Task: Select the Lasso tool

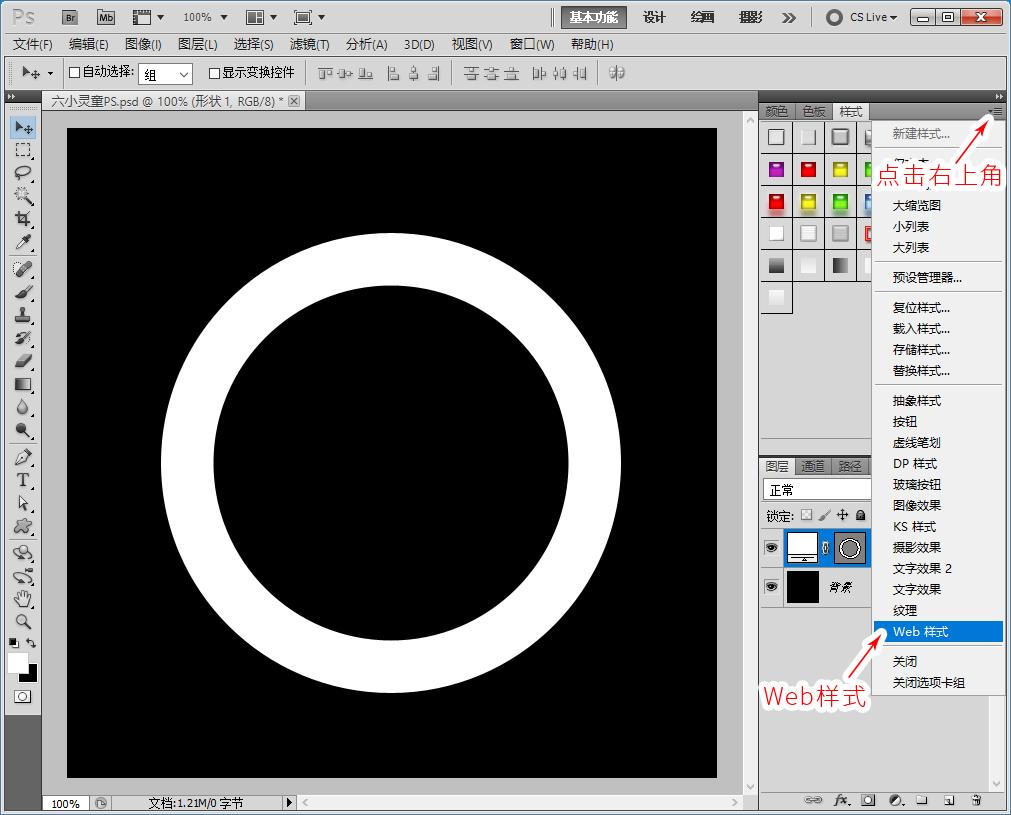Action: click(x=23, y=173)
